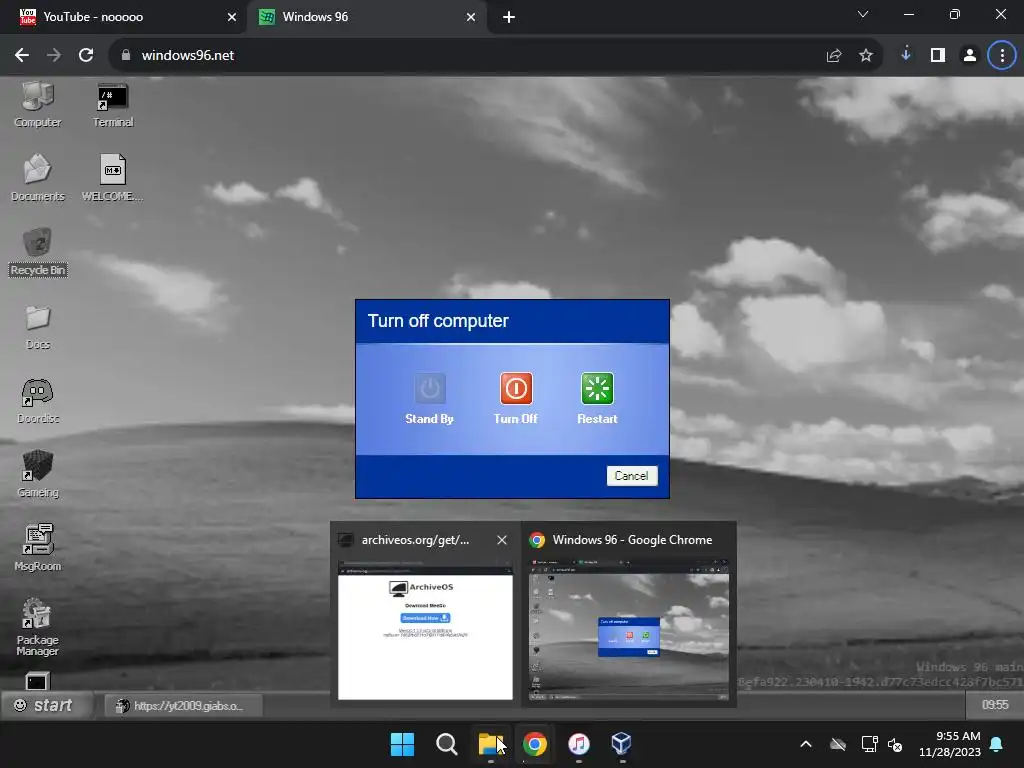Open Windows 11 Start button

pos(402,744)
